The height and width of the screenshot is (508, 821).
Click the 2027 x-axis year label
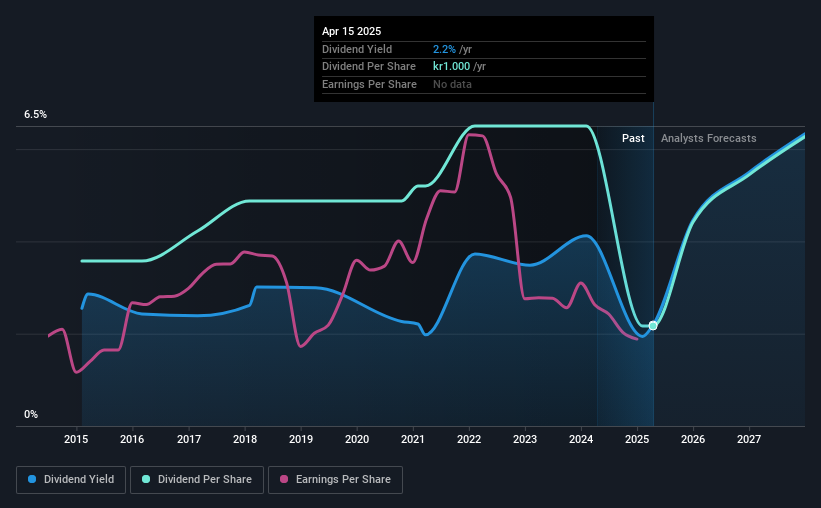749,439
